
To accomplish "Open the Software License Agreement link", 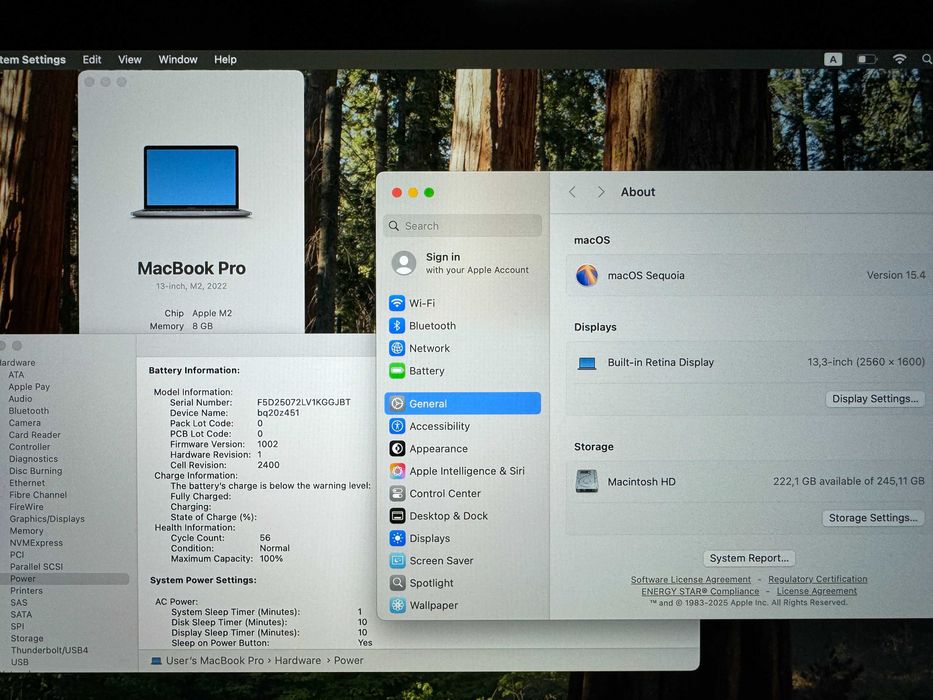I will [x=691, y=579].
